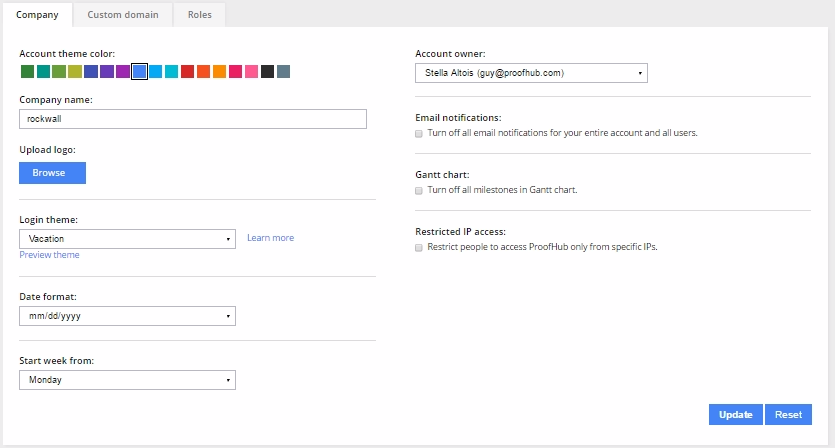Switch to the Company tab
This screenshot has height=448, width=835.
click(x=37, y=14)
